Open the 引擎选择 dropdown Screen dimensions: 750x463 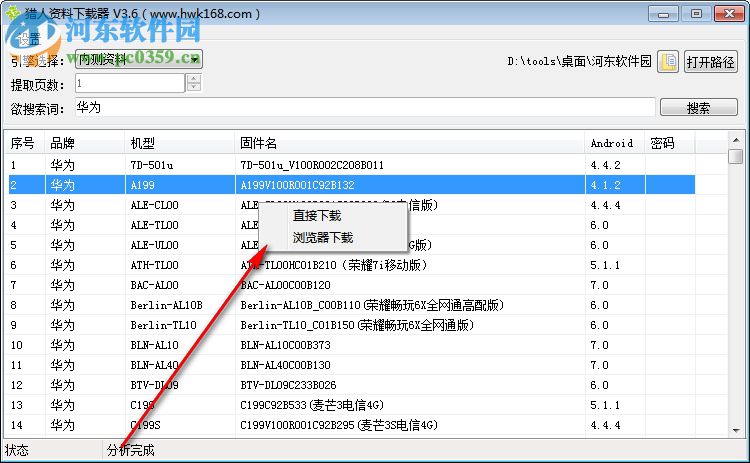click(139, 59)
